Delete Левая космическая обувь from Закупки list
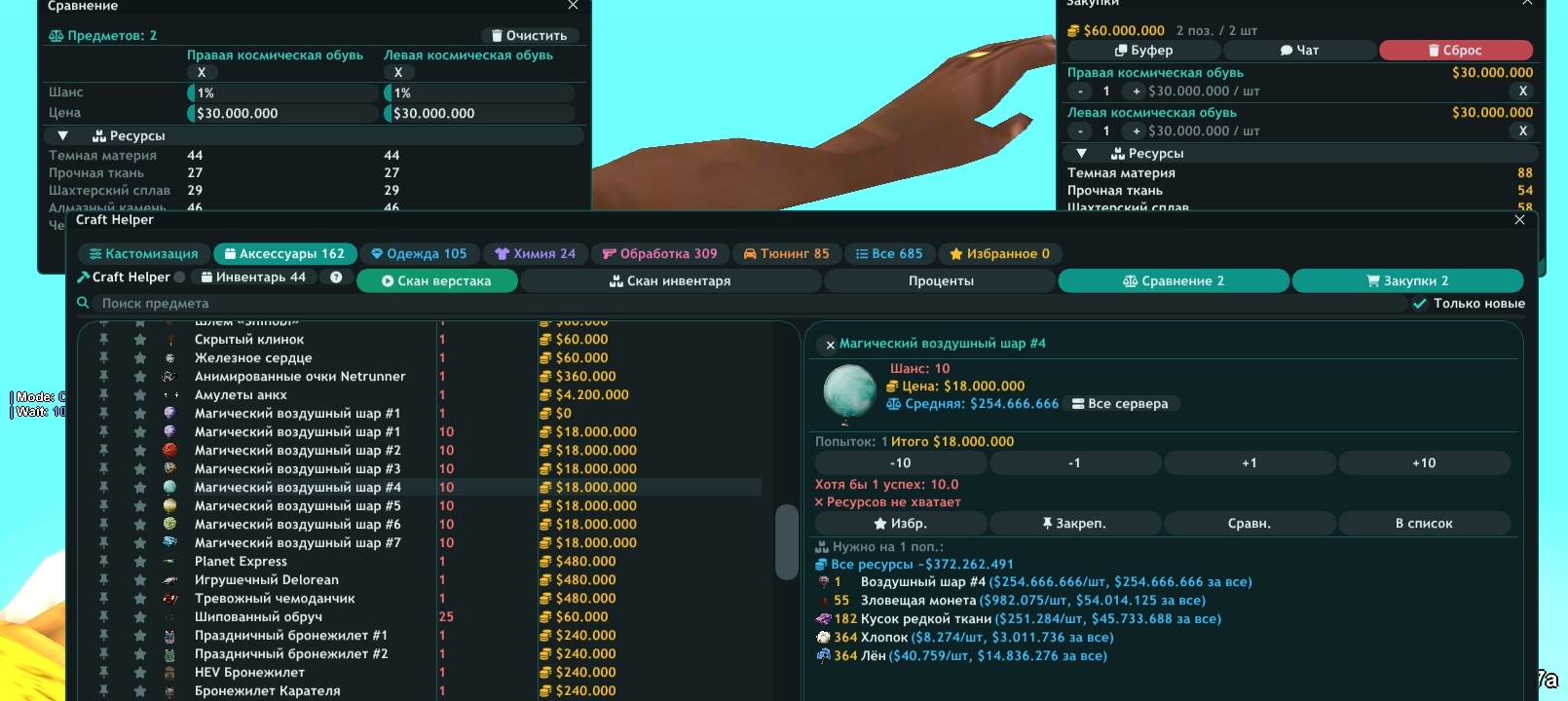1568x701 pixels. point(1523,130)
